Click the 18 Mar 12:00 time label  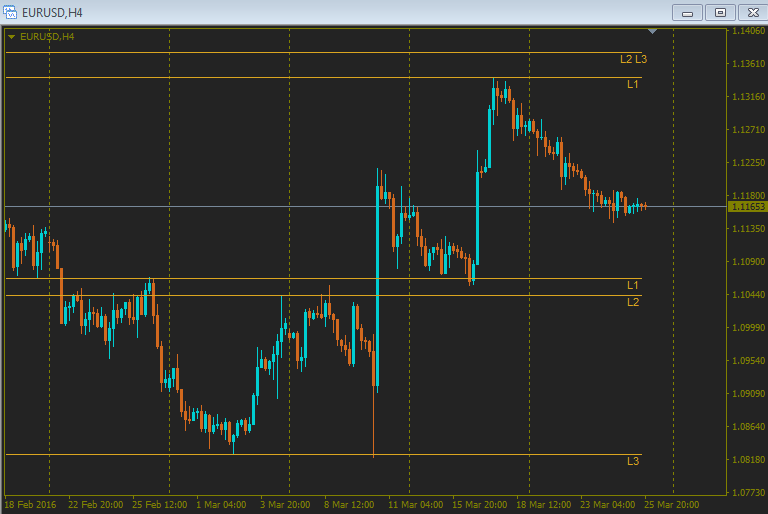click(x=544, y=505)
